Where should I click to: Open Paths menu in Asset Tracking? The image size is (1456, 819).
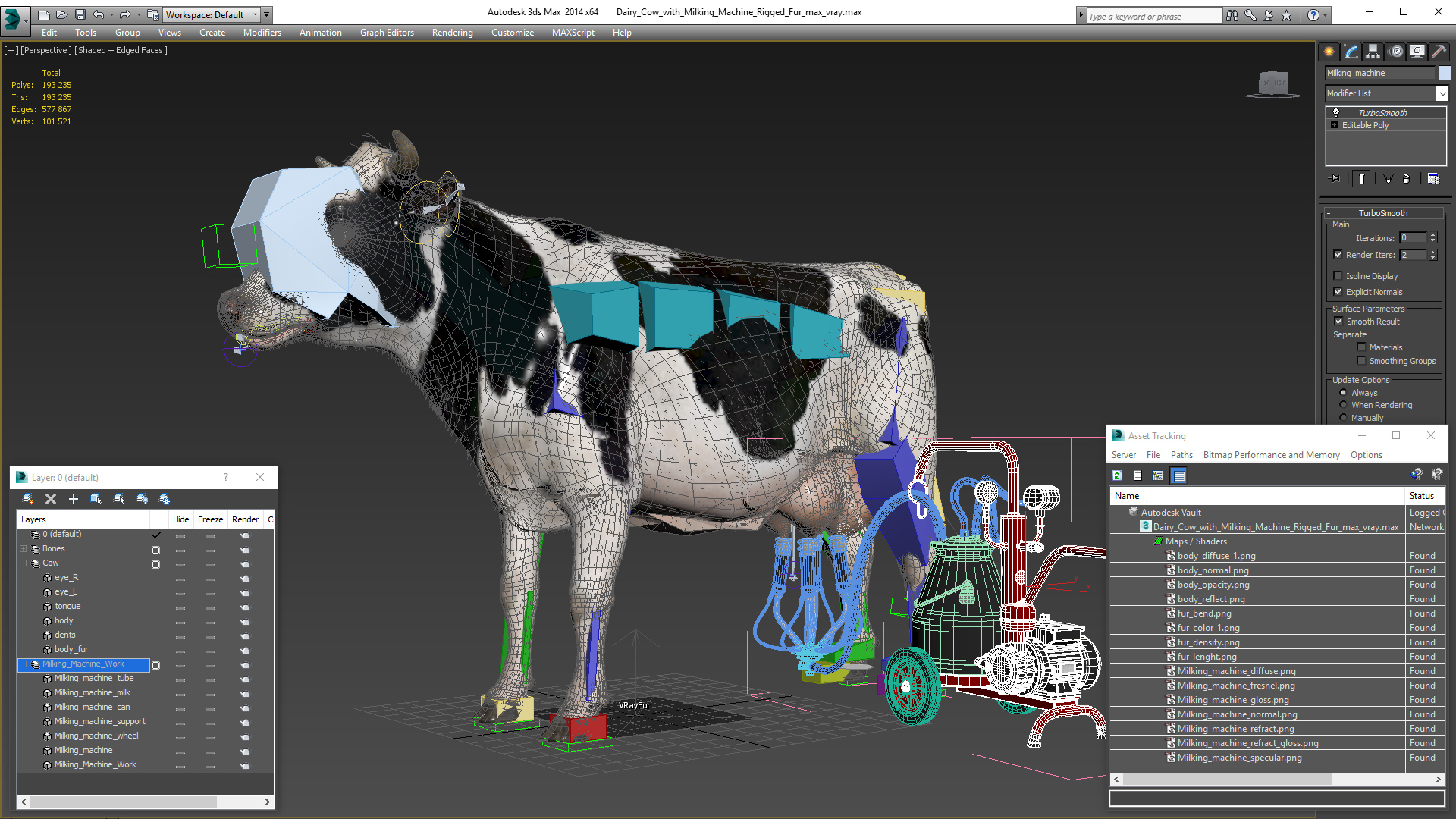1181,455
